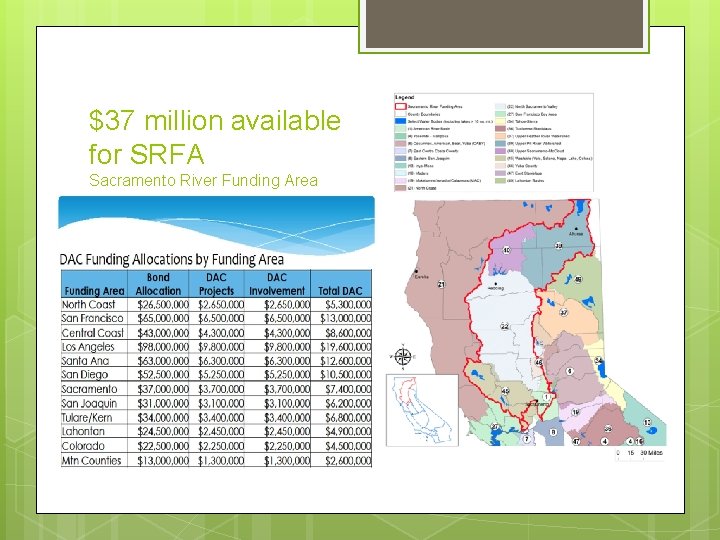
Task: Click Central Coast bond allocation "$43,000,000"
Action: [163, 333]
